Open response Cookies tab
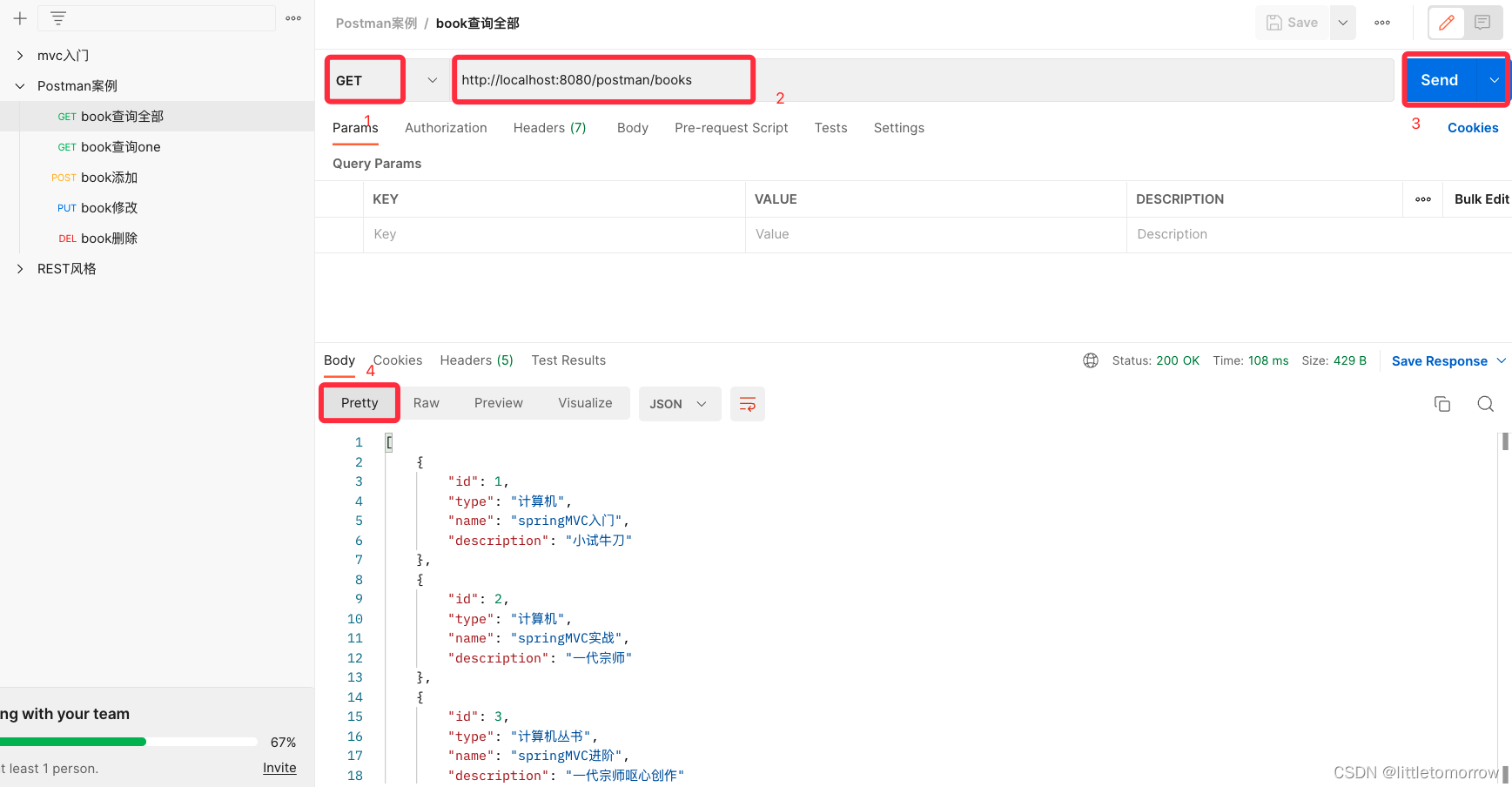Viewport: 1512px width, 787px height. point(398,360)
